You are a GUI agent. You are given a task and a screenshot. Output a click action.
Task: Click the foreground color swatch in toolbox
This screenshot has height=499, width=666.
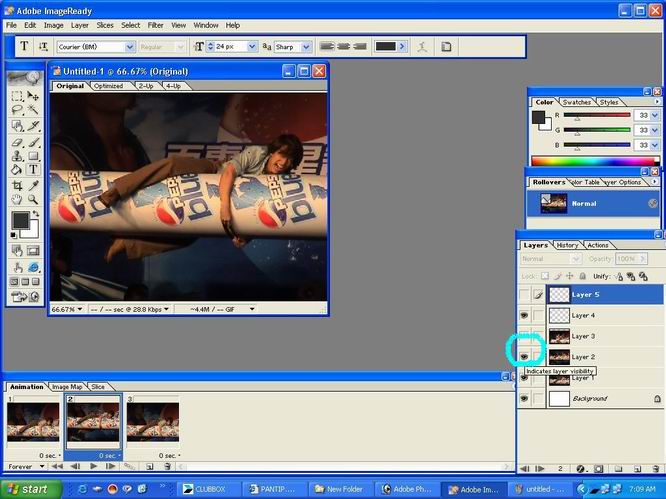[x=20, y=220]
